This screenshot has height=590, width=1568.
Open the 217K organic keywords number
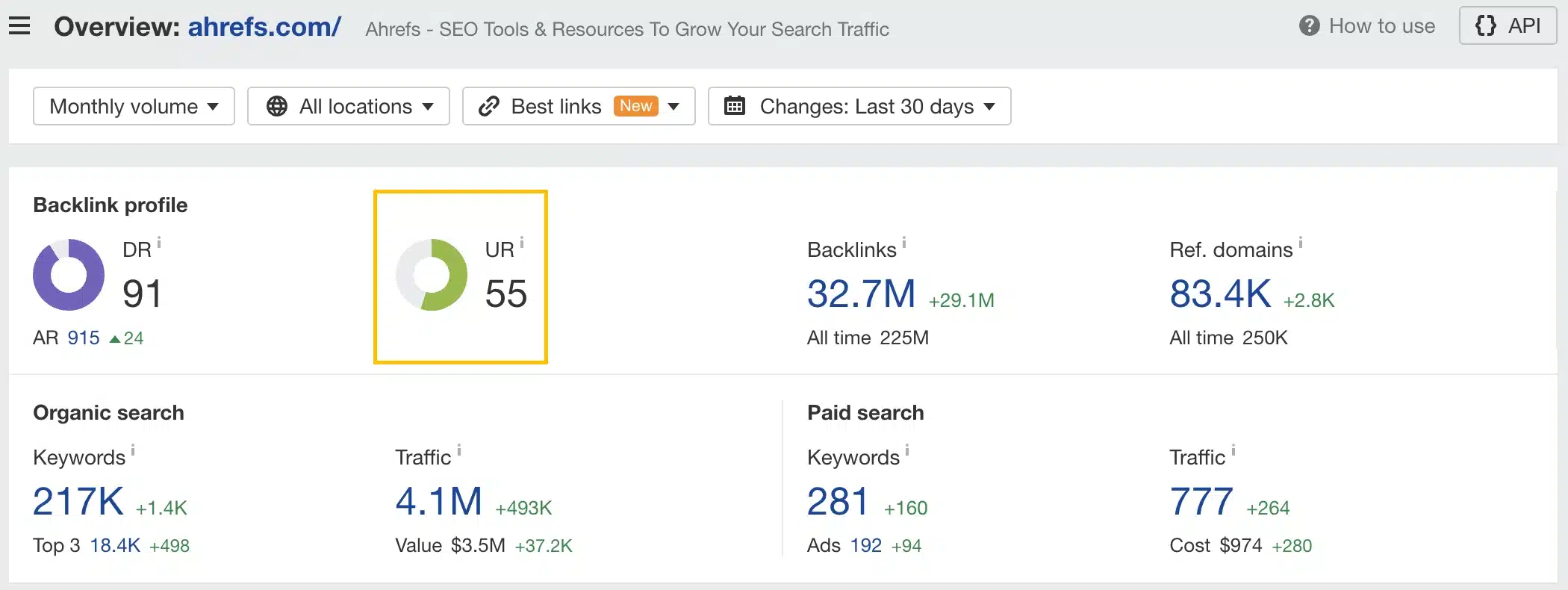[x=78, y=501]
